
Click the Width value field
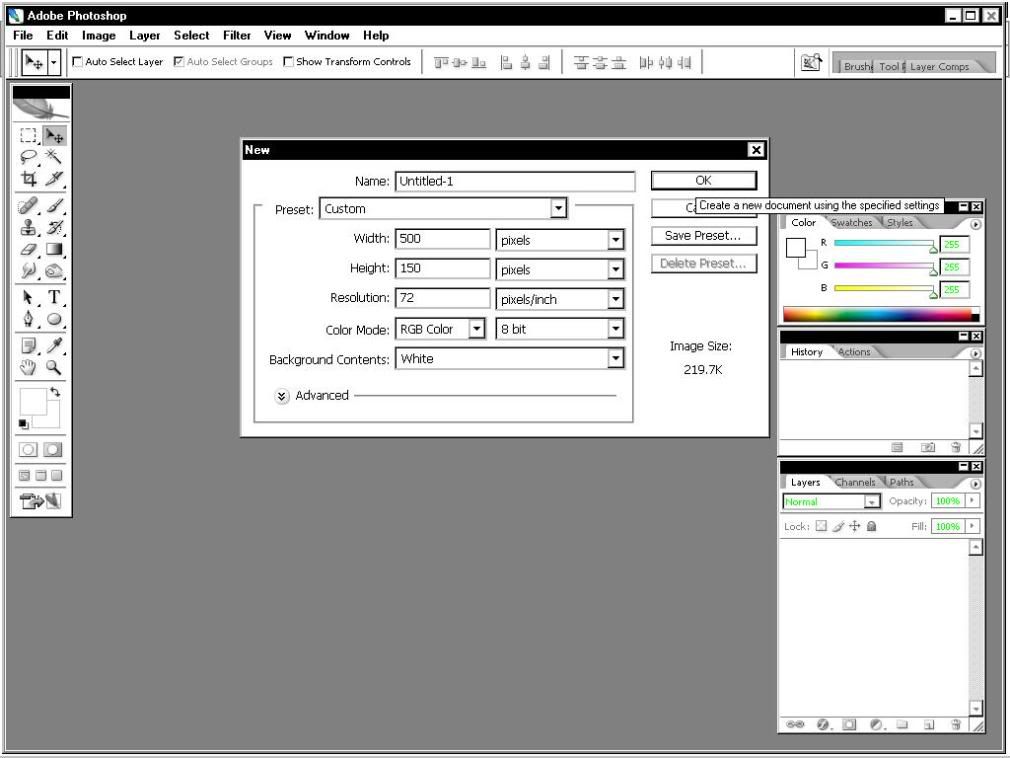(443, 238)
